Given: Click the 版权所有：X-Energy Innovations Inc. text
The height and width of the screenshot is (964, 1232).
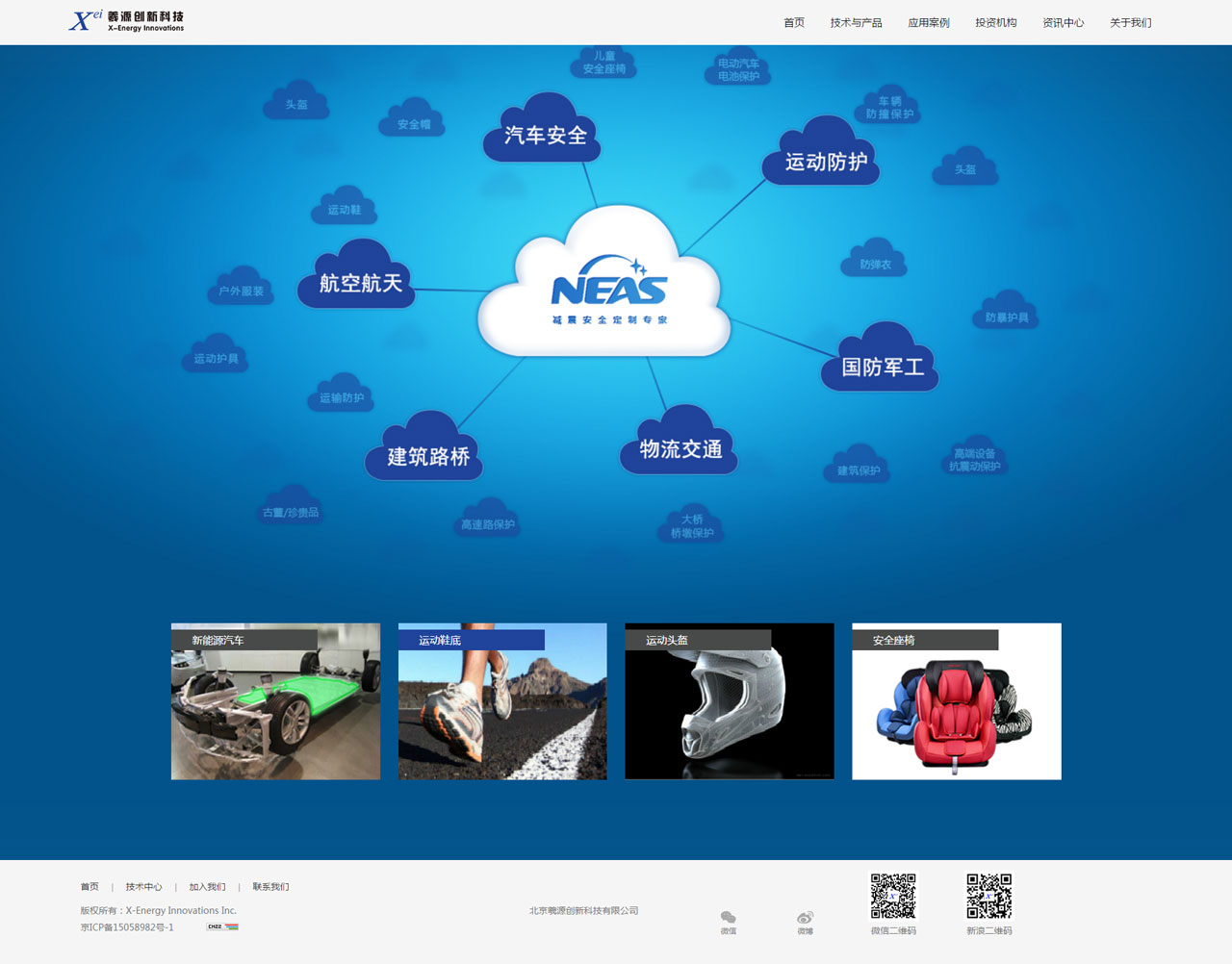Looking at the screenshot, I should click(159, 910).
